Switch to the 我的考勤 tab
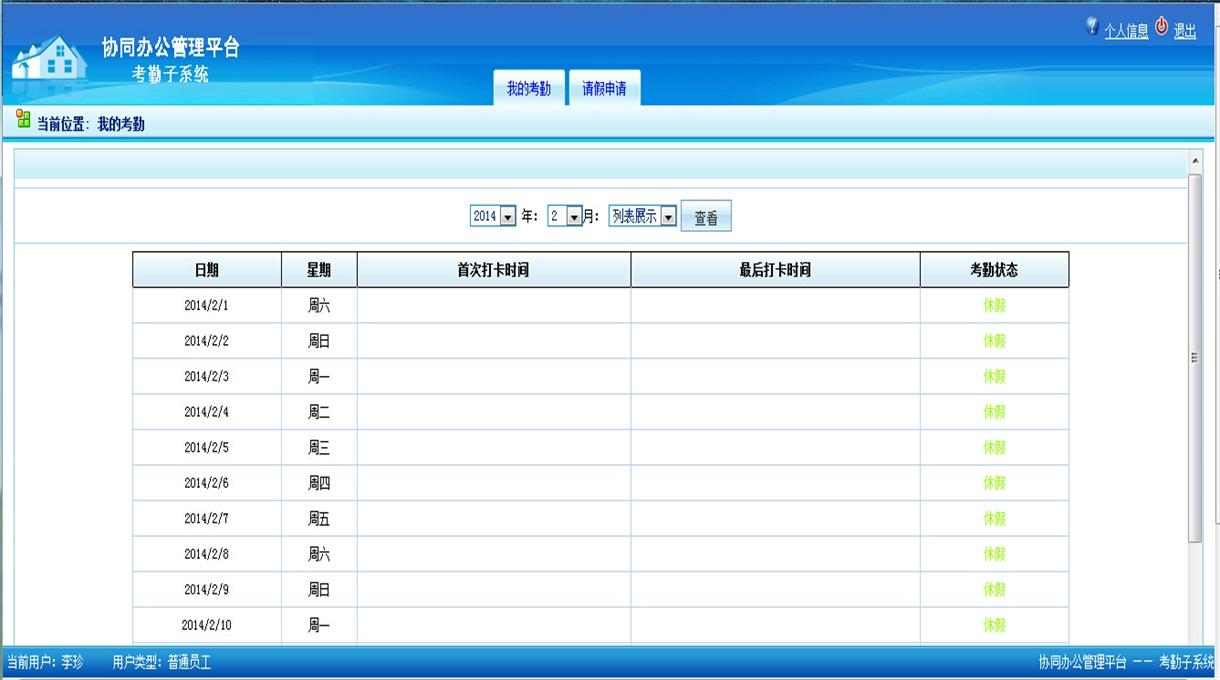Viewport: 1220px width, 680px height. point(528,89)
